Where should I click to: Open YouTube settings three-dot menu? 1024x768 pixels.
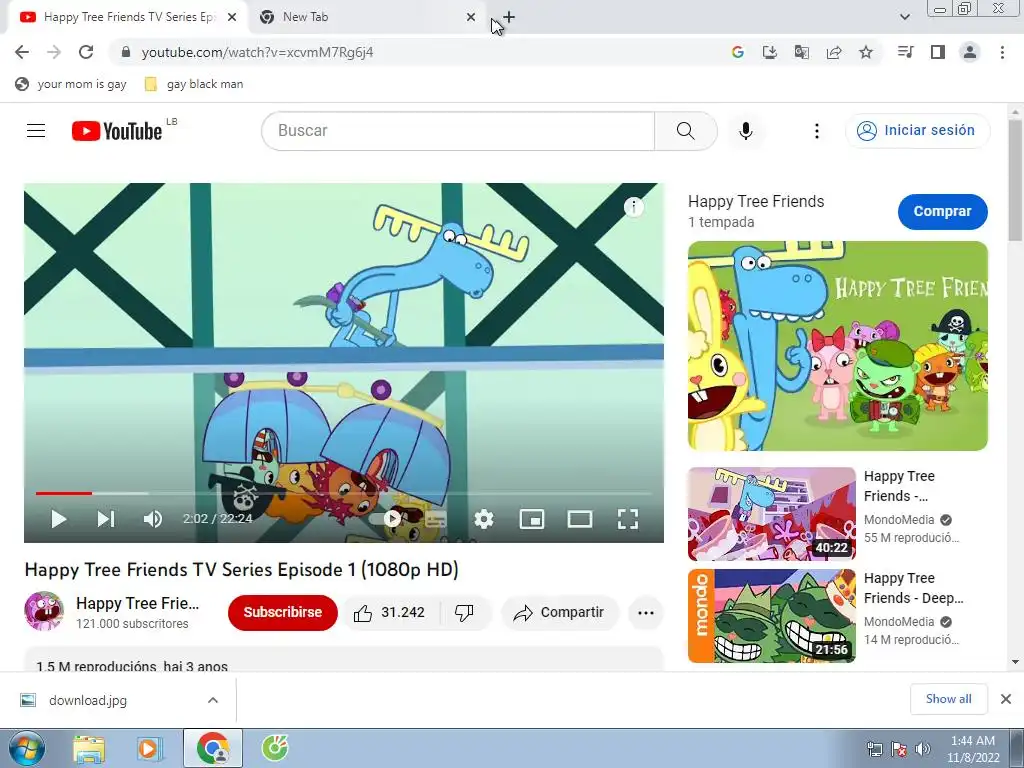[816, 131]
